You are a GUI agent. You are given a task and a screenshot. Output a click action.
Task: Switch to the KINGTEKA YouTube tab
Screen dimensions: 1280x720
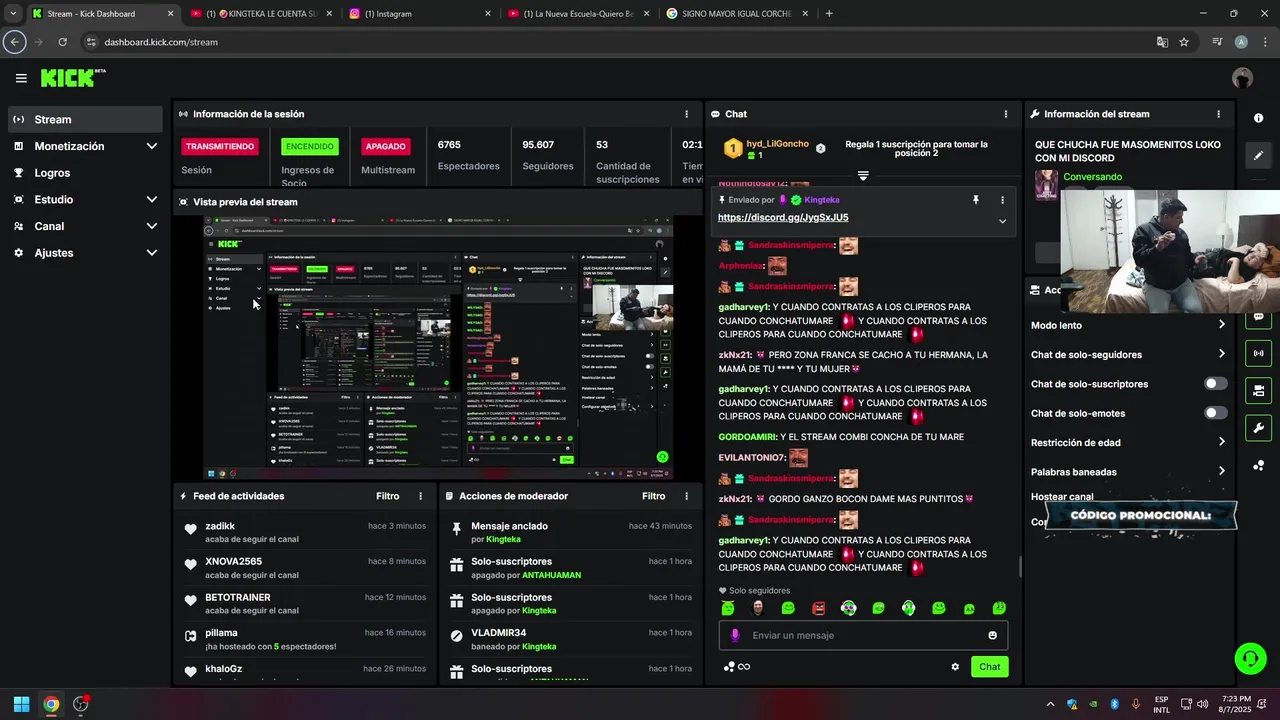tap(262, 14)
